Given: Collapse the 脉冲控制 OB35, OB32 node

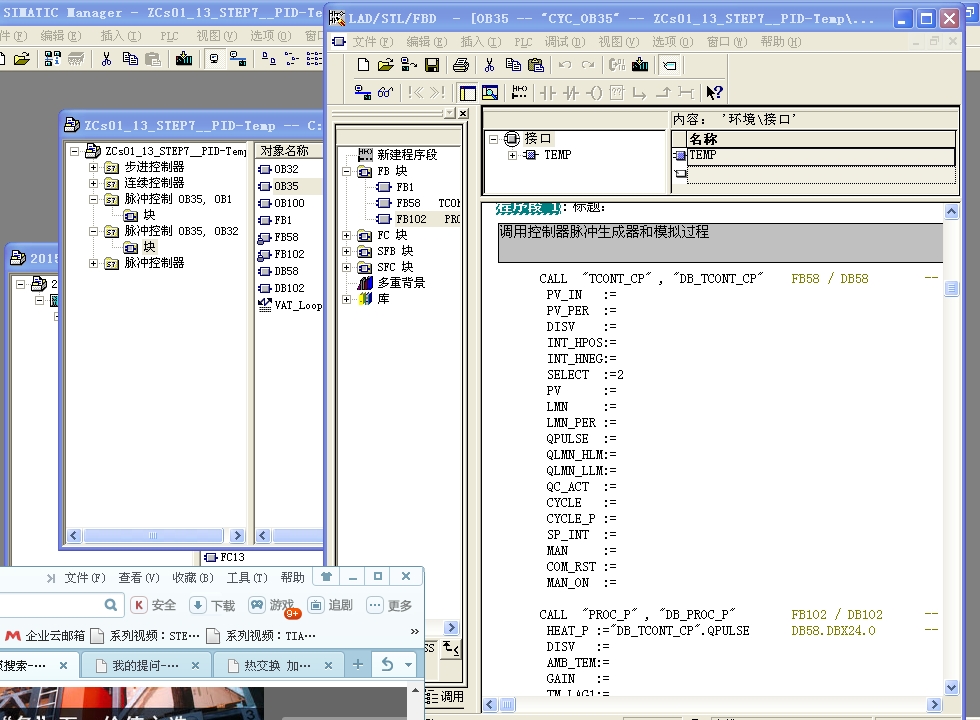Looking at the screenshot, I should click(x=93, y=231).
